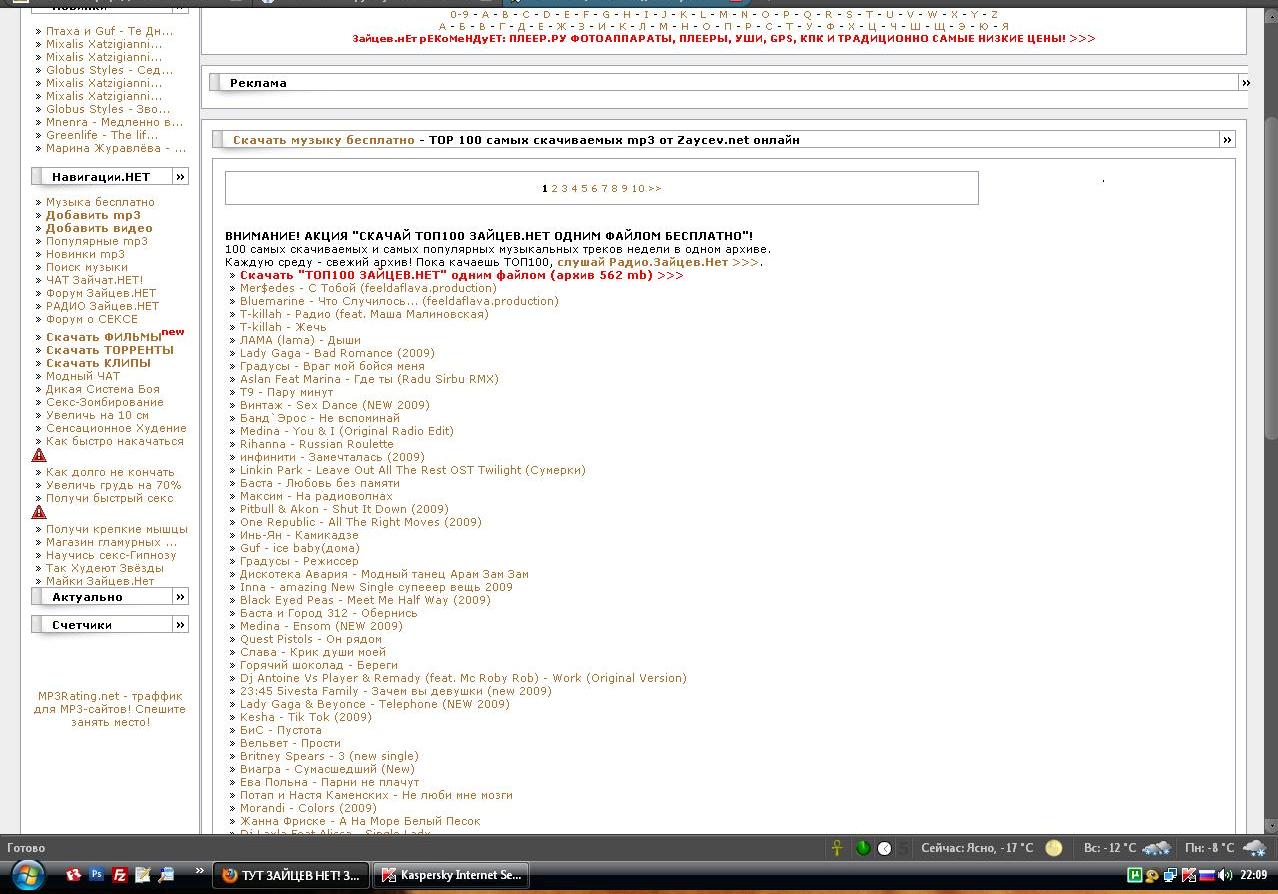Click the green µTorrent tray icon
The image size is (1278, 894).
point(1135,875)
